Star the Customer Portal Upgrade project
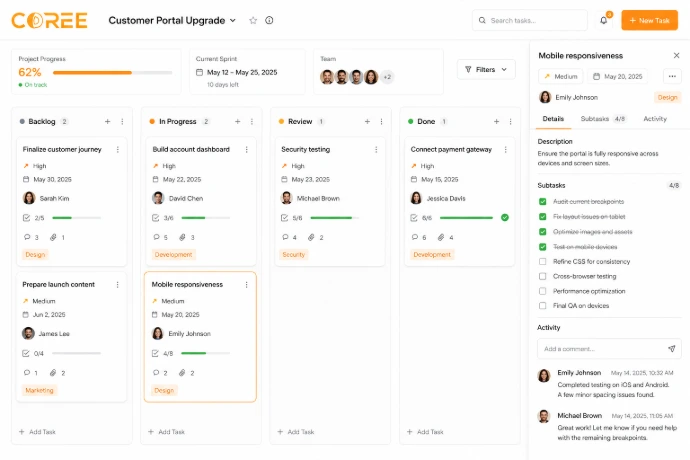The width and height of the screenshot is (690, 460). pos(253,20)
